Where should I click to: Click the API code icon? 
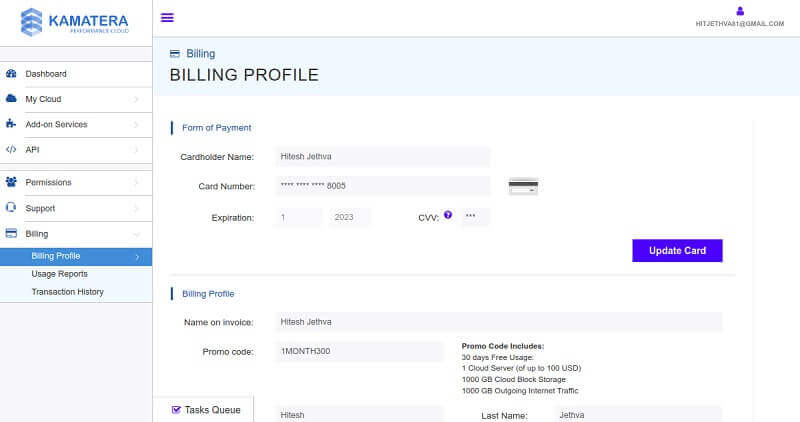pos(11,149)
